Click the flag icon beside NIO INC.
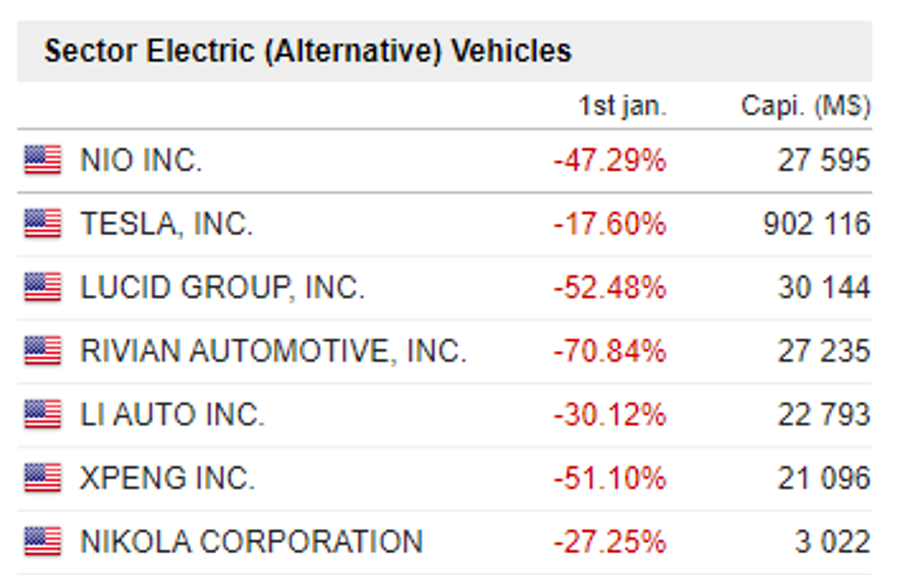Viewport: 900px width, 575px height. [x=43, y=160]
